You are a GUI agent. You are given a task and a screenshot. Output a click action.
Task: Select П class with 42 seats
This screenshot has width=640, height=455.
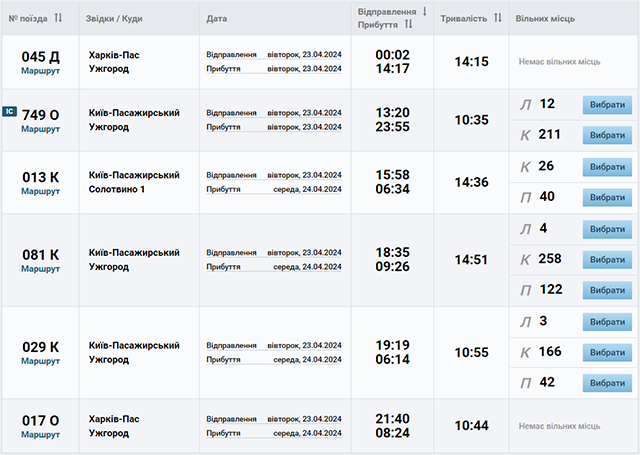coord(607,383)
